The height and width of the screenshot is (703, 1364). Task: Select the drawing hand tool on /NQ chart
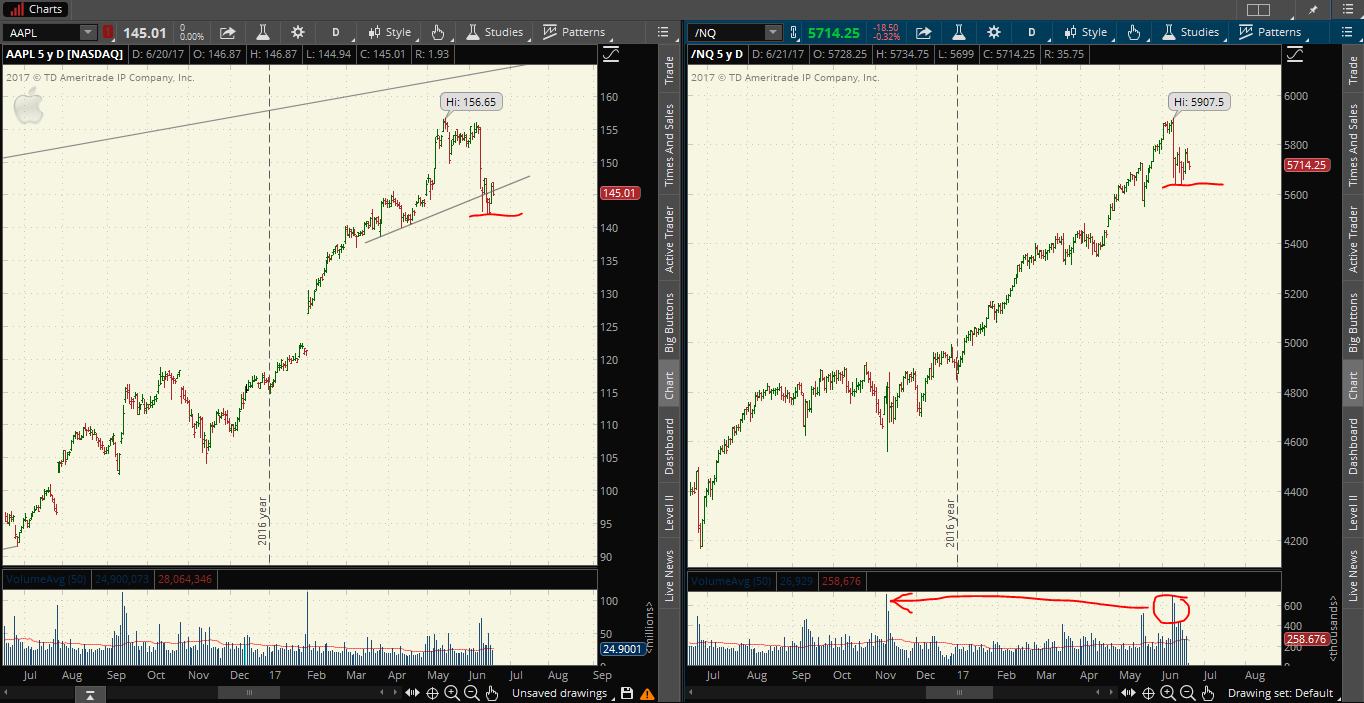click(1133, 32)
